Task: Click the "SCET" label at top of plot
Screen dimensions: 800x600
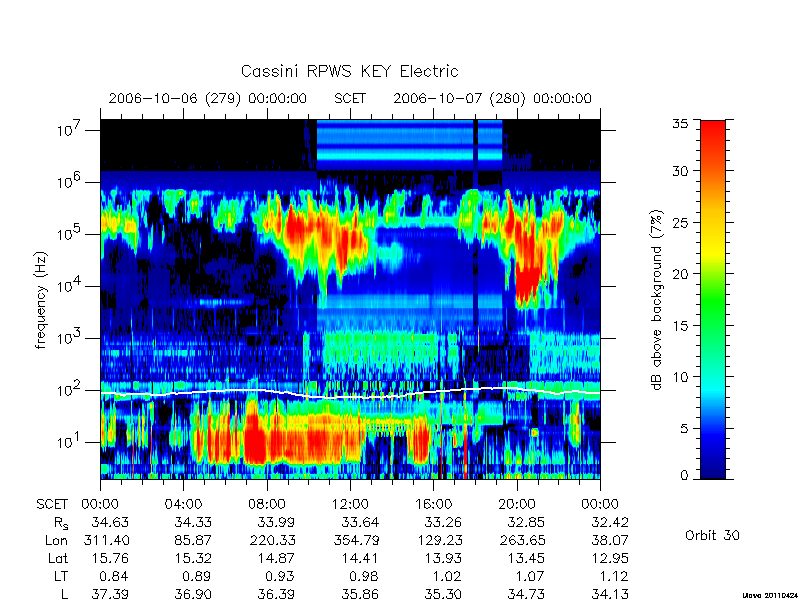Action: tap(350, 98)
